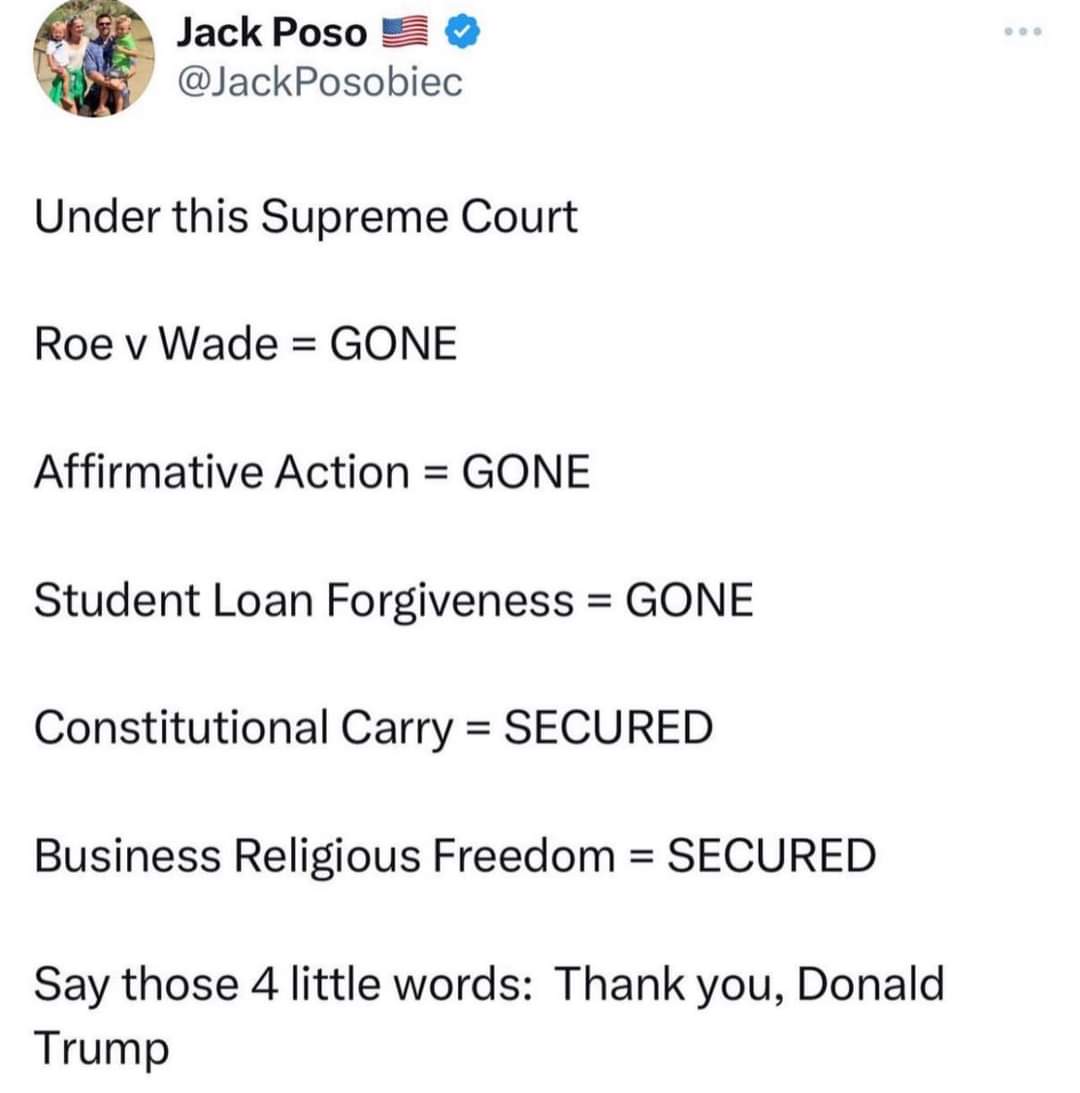Image resolution: width=1080 pixels, height=1093 pixels.
Task: Select the 'Affirmative Action' text
Action: [x=222, y=472]
